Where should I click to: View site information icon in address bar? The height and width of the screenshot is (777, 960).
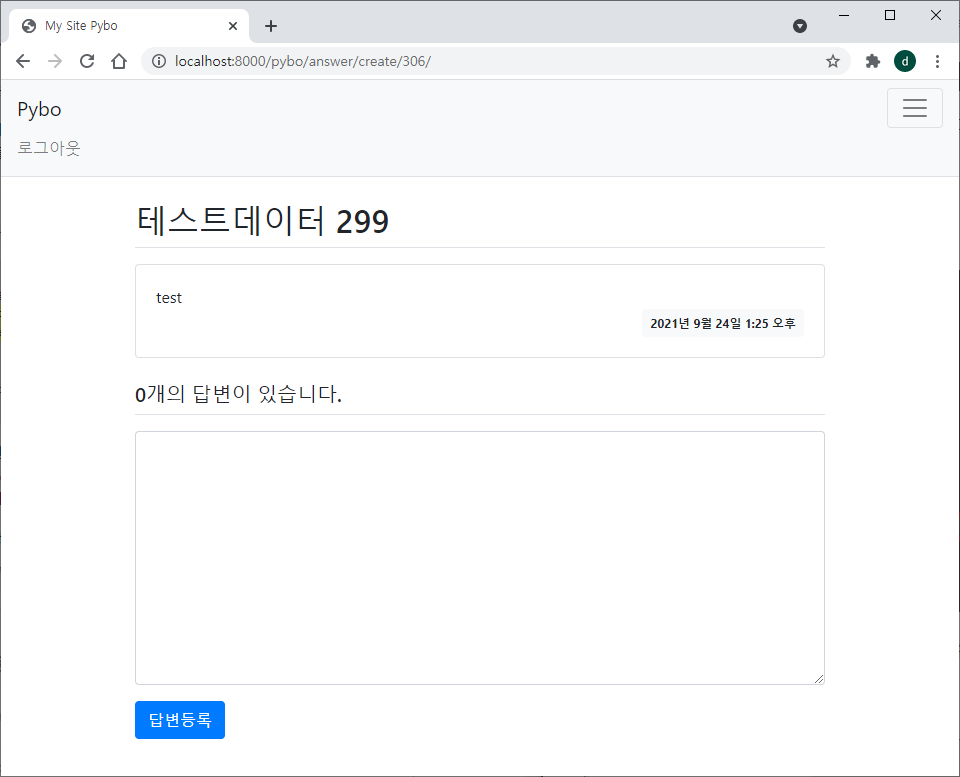[x=159, y=61]
